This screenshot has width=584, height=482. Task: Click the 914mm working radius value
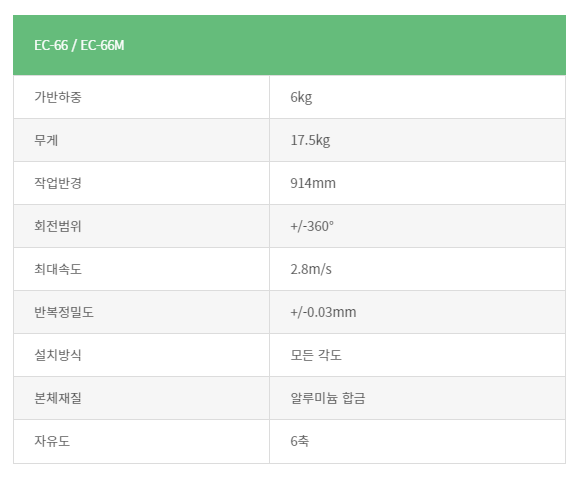point(313,183)
